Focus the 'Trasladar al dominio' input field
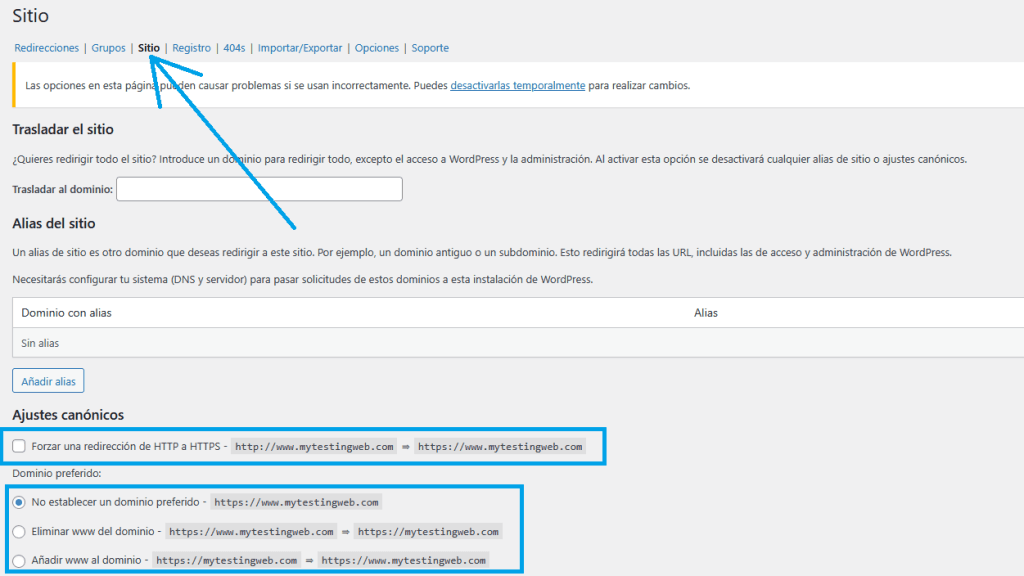Viewport: 1024px width, 576px height. pyautogui.click(x=259, y=189)
